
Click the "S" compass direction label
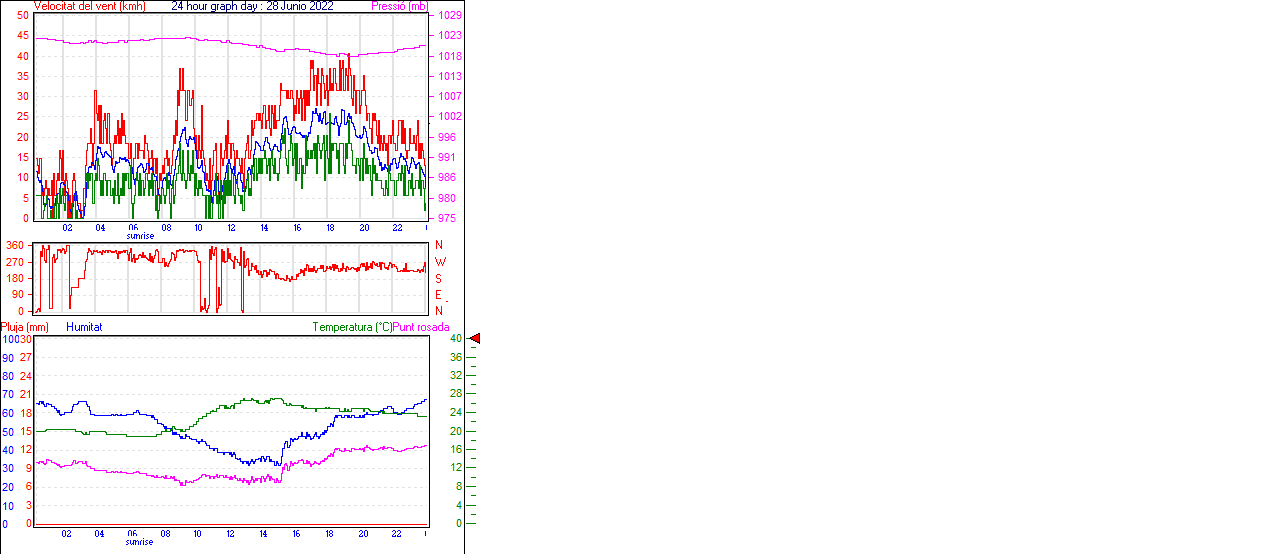tap(438, 279)
